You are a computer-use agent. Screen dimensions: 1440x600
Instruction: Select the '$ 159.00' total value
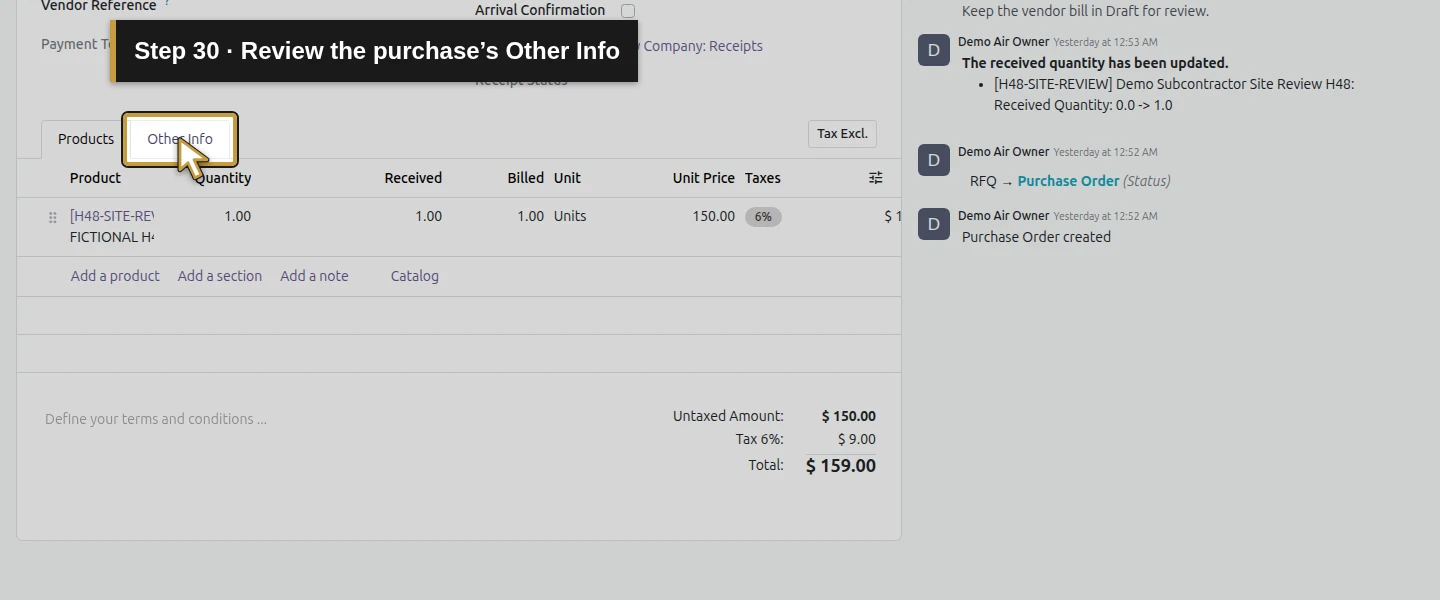(x=840, y=465)
